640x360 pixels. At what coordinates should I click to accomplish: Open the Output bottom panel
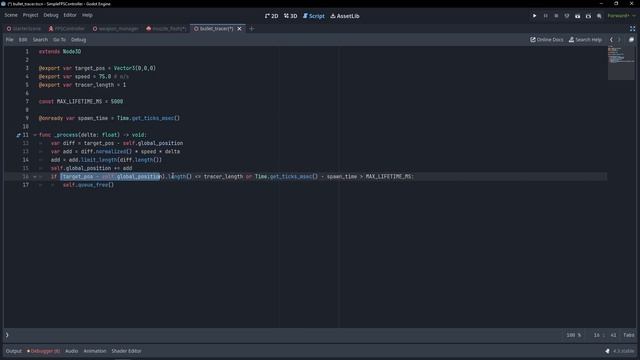13,351
